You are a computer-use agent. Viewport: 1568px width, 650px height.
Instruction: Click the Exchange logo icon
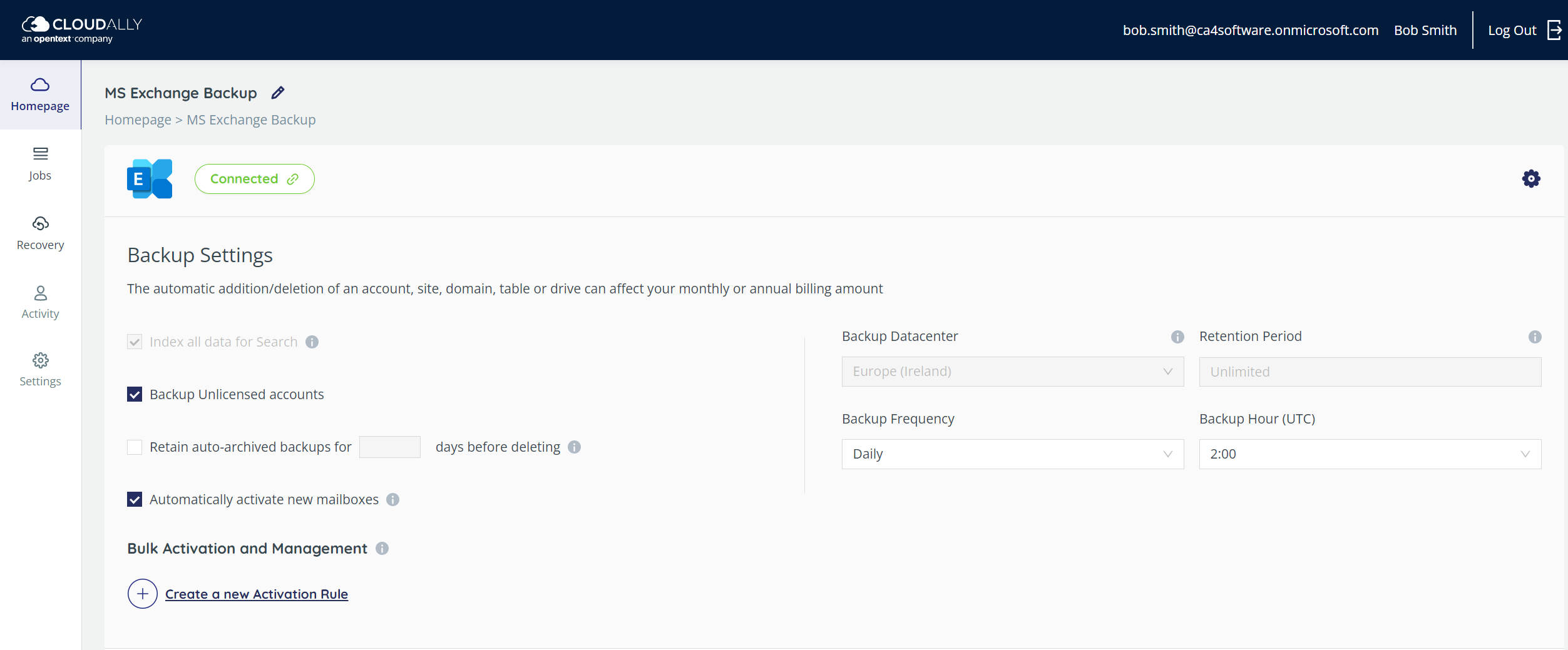[x=150, y=179]
